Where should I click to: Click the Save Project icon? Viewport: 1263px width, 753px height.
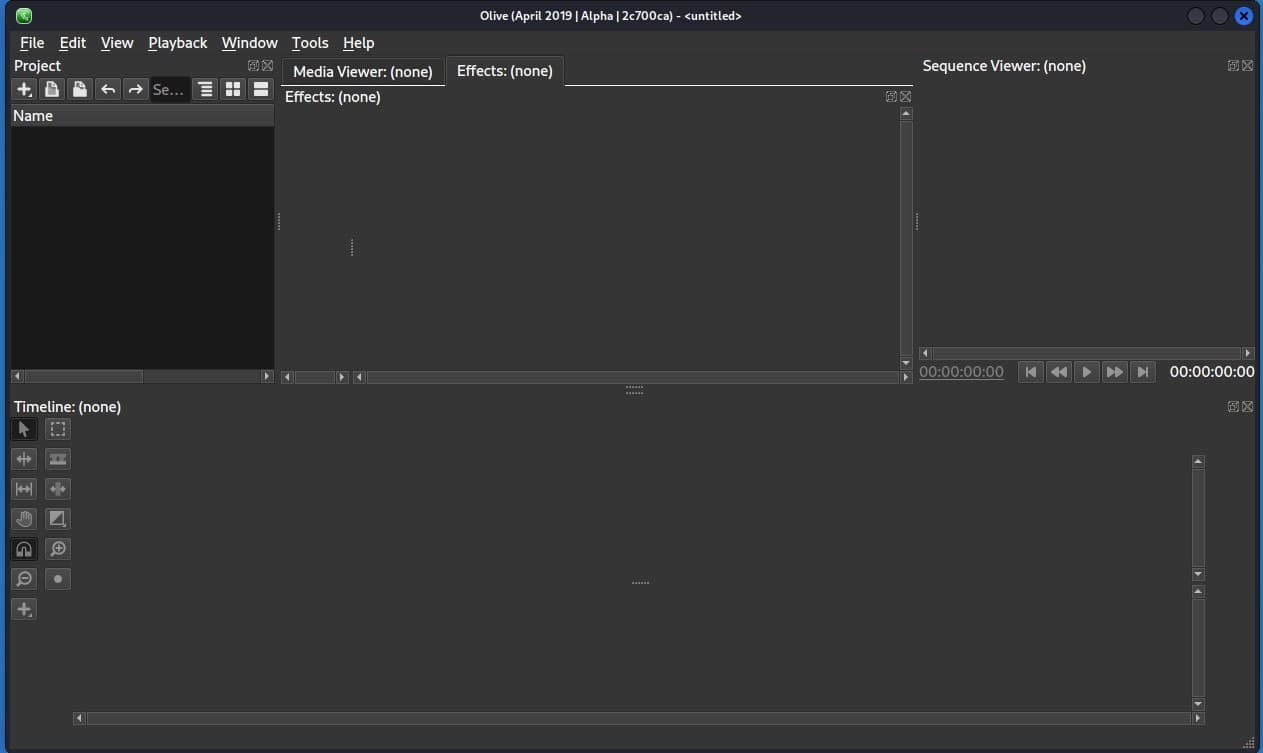[80, 89]
